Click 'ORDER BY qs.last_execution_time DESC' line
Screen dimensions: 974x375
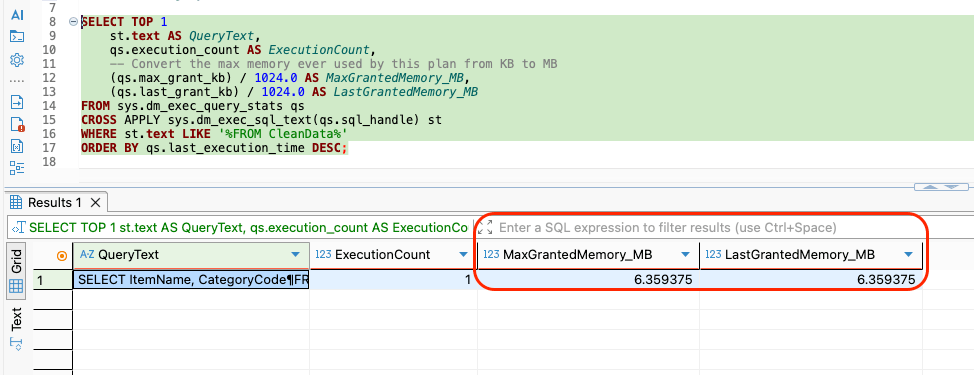pos(214,148)
